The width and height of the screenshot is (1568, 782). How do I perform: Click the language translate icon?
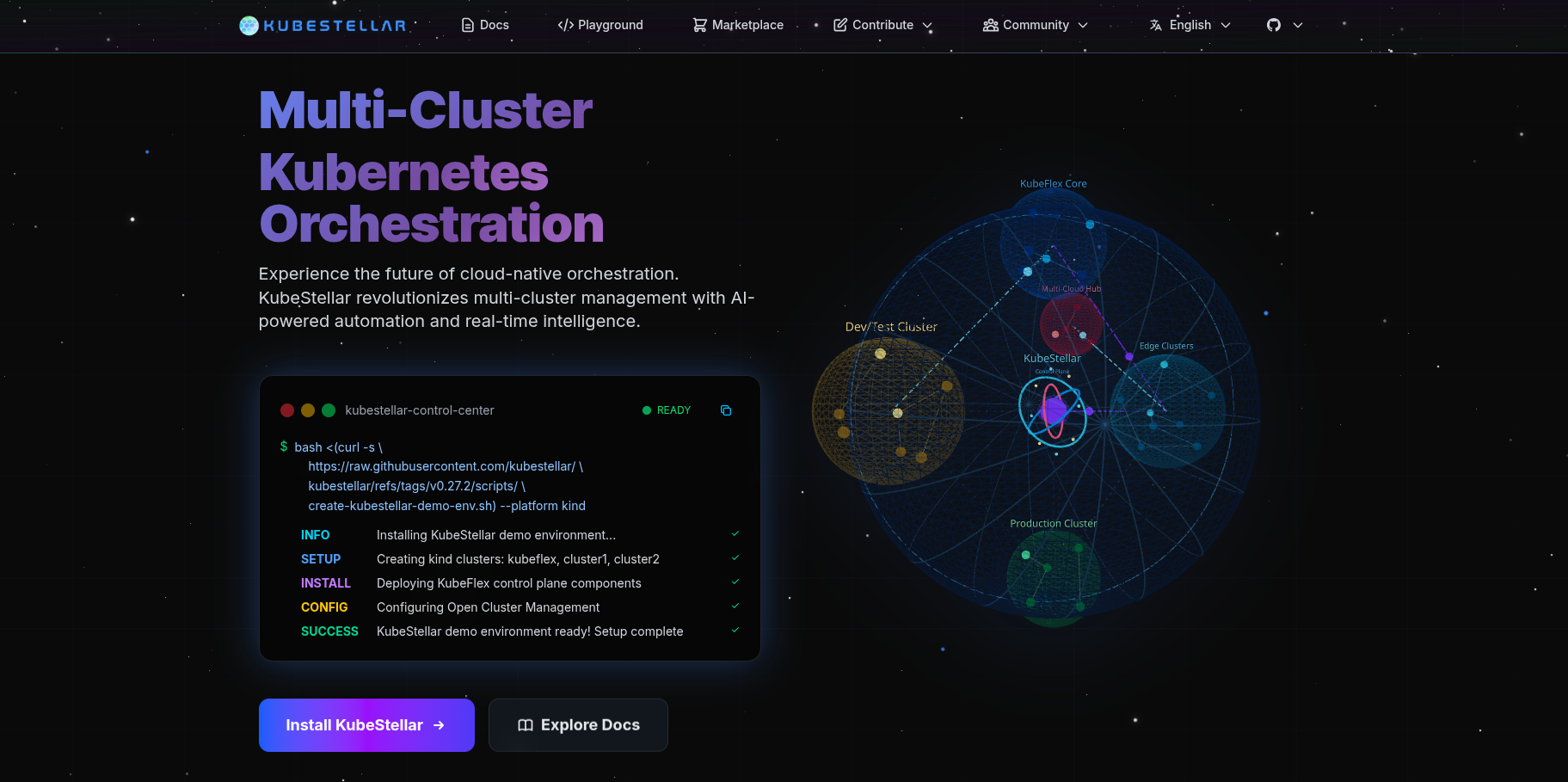(1156, 25)
